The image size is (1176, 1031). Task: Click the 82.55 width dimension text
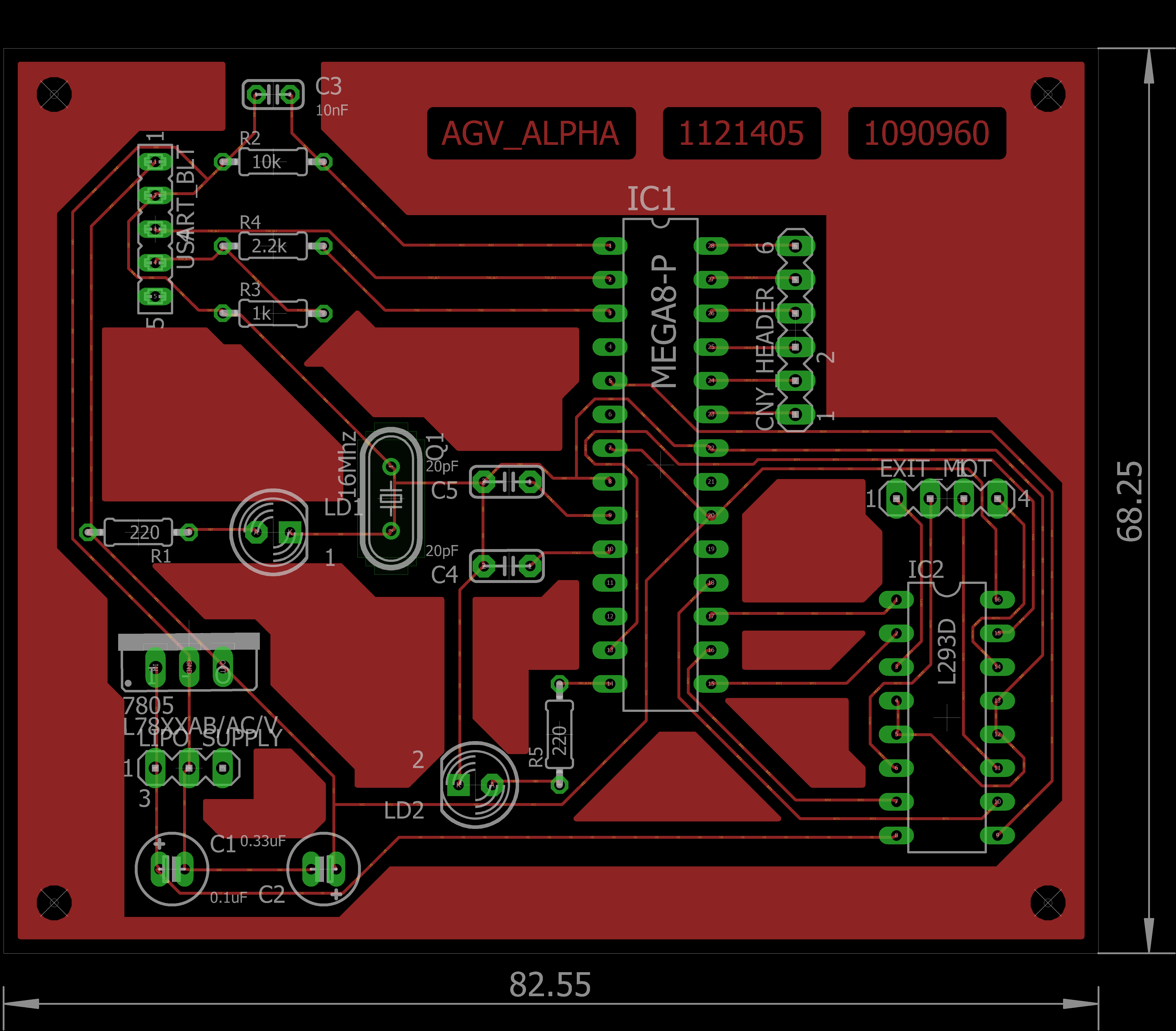click(x=550, y=984)
